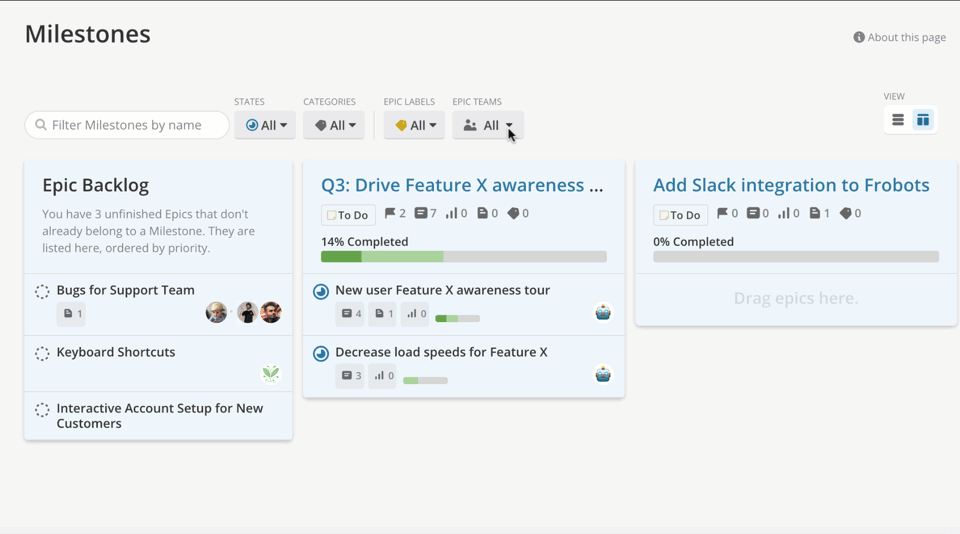Switch to the column board view icon
960x534 pixels.
[923, 120]
